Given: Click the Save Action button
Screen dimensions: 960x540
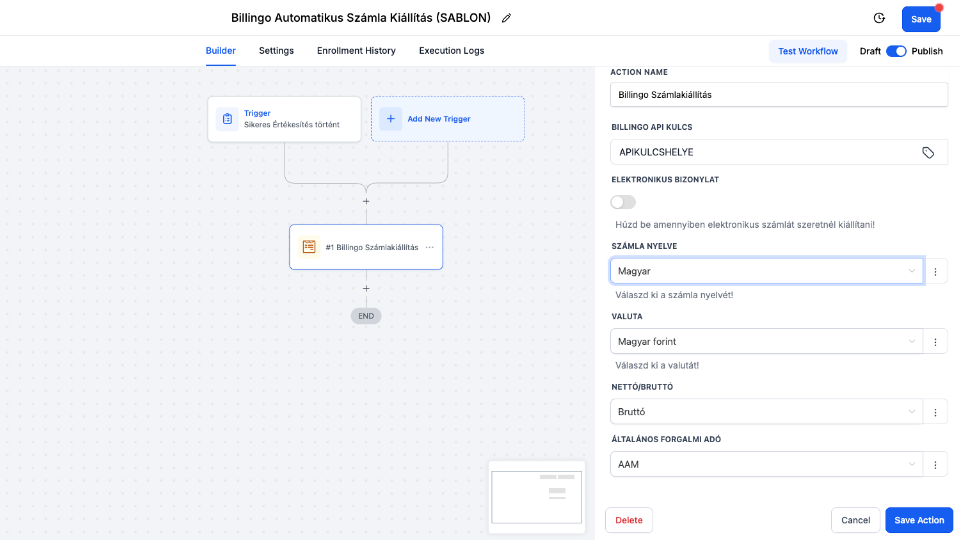Looking at the screenshot, I should point(919,520).
